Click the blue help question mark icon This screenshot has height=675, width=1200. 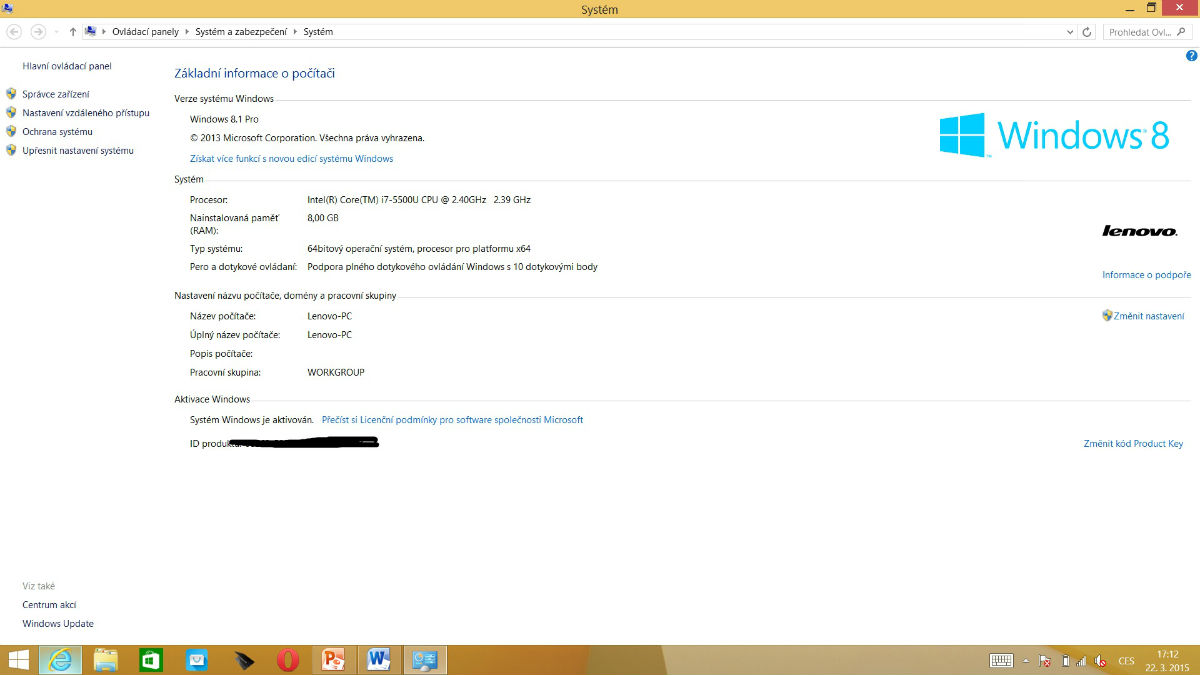coord(1191,56)
